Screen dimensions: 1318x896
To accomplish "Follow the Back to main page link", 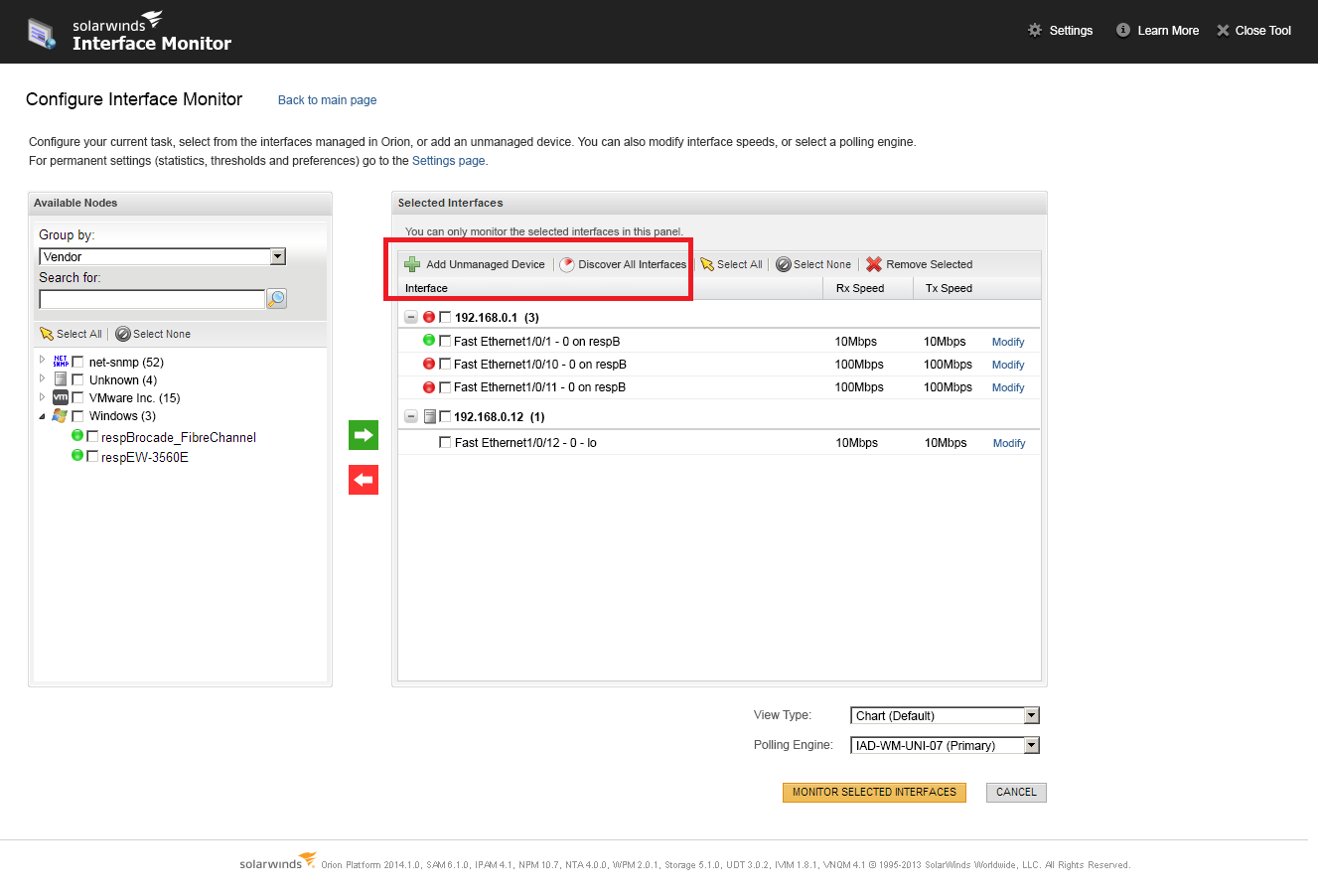I will [327, 100].
